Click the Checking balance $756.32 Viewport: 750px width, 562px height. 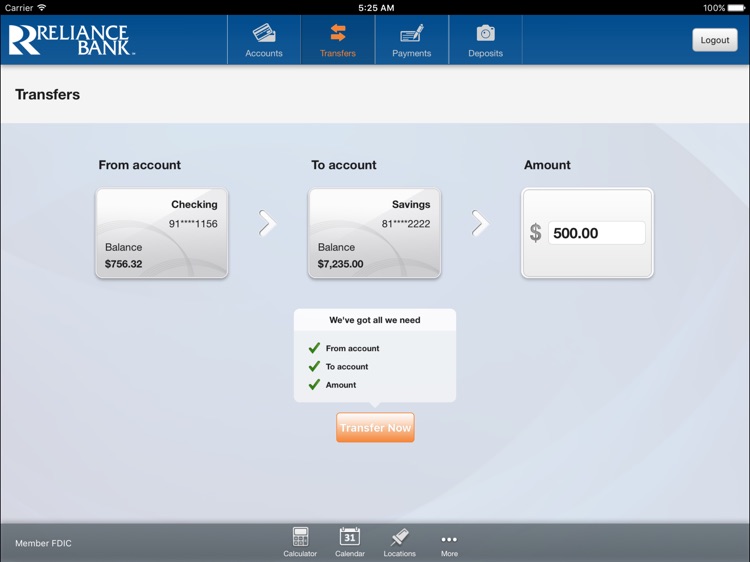[x=123, y=264]
